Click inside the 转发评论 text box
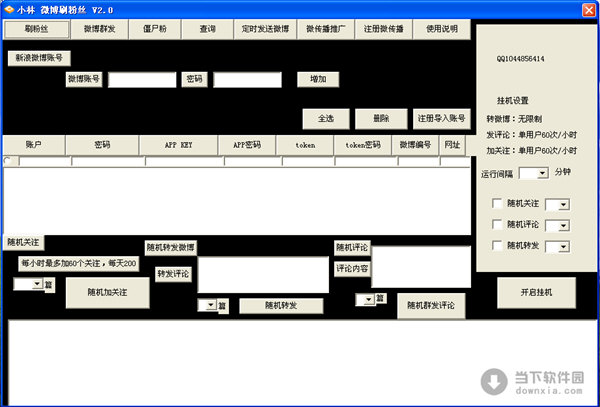600x407 pixels. coord(263,275)
